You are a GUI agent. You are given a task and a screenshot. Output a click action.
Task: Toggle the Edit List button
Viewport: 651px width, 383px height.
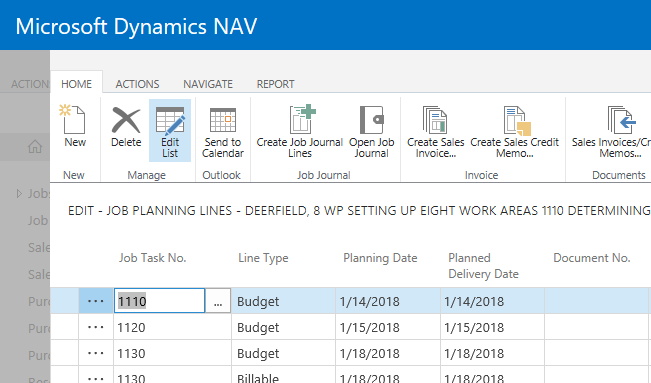coord(170,130)
